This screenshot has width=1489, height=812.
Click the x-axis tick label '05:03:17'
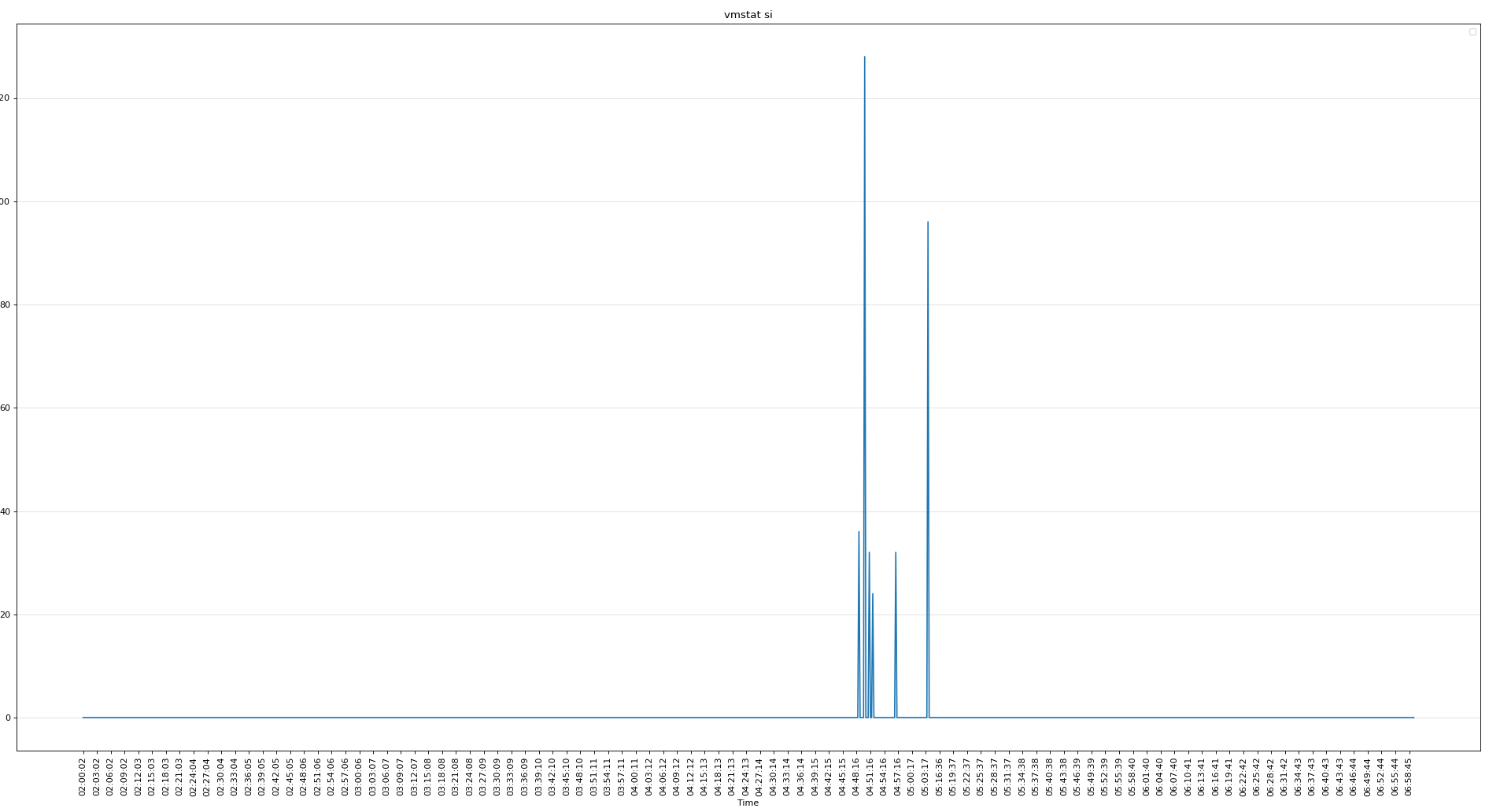pos(925,777)
